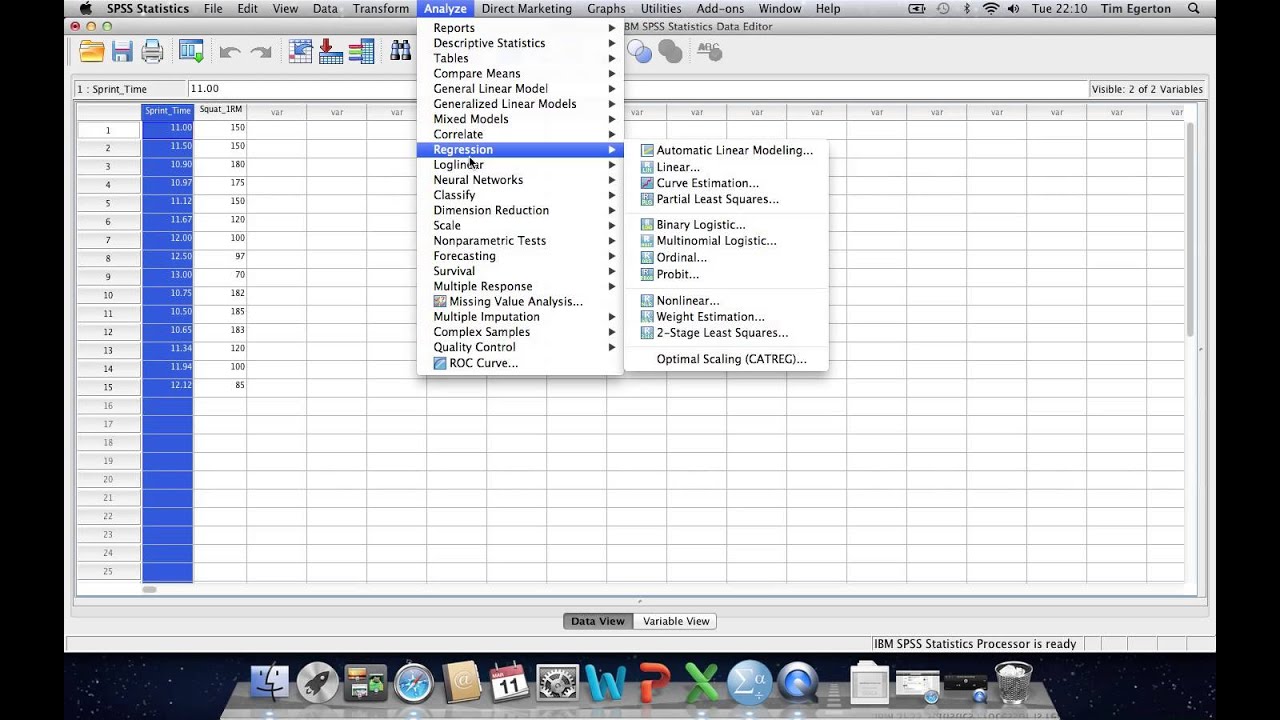Open the Graphs menu
The width and height of the screenshot is (1280, 720).
(606, 9)
